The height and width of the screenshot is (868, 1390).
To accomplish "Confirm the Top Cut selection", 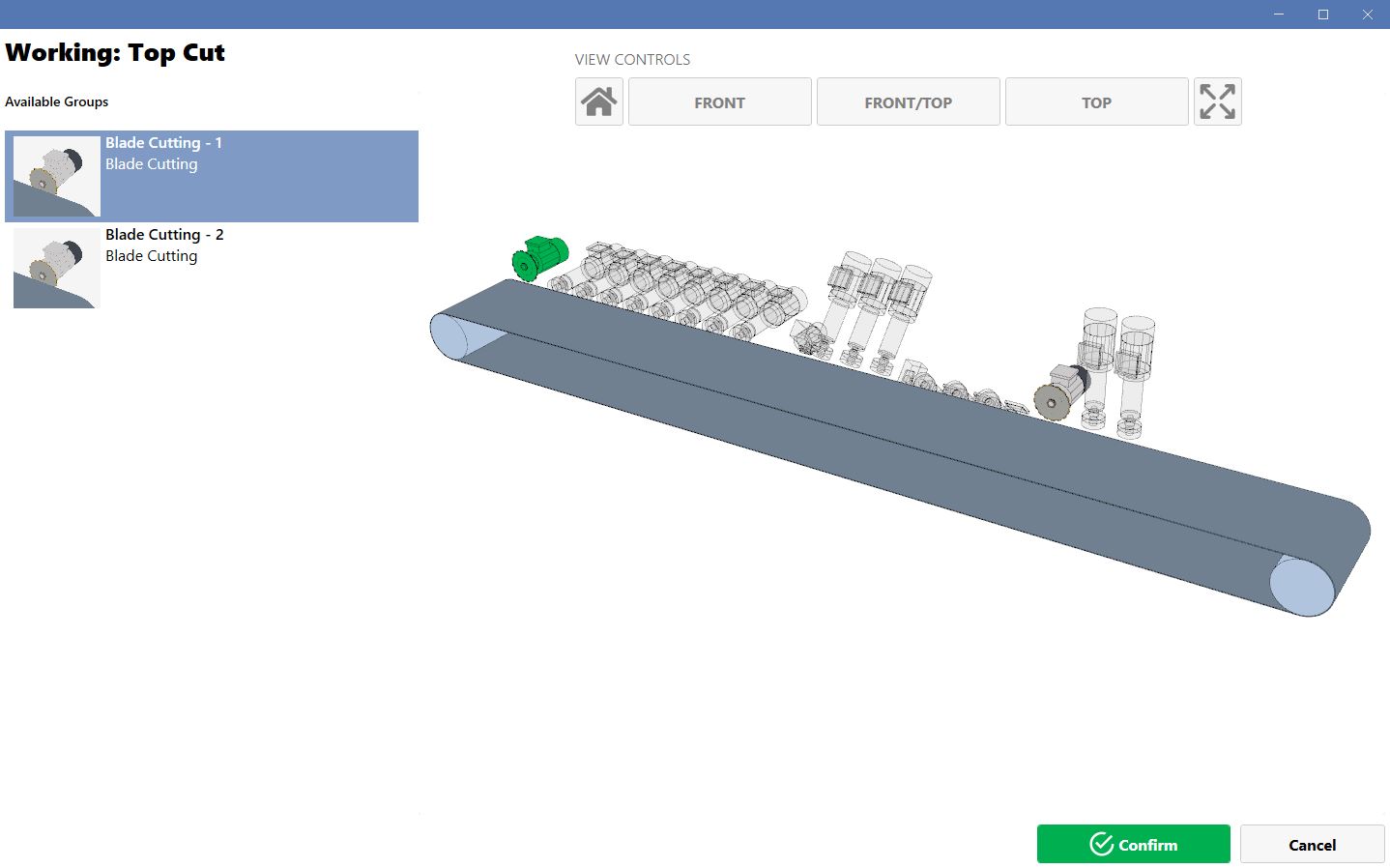I will click(x=1134, y=844).
